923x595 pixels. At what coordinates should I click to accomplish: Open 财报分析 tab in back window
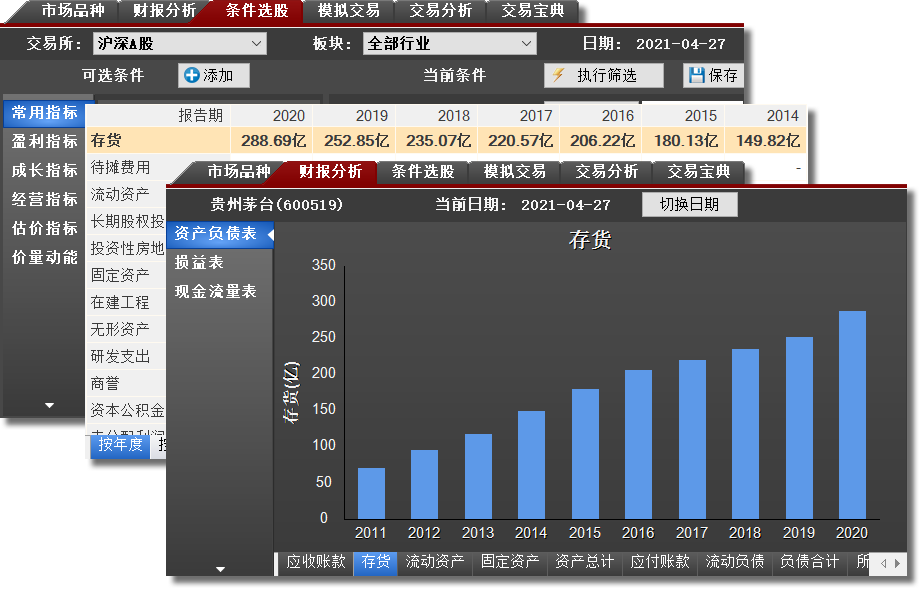(x=164, y=11)
